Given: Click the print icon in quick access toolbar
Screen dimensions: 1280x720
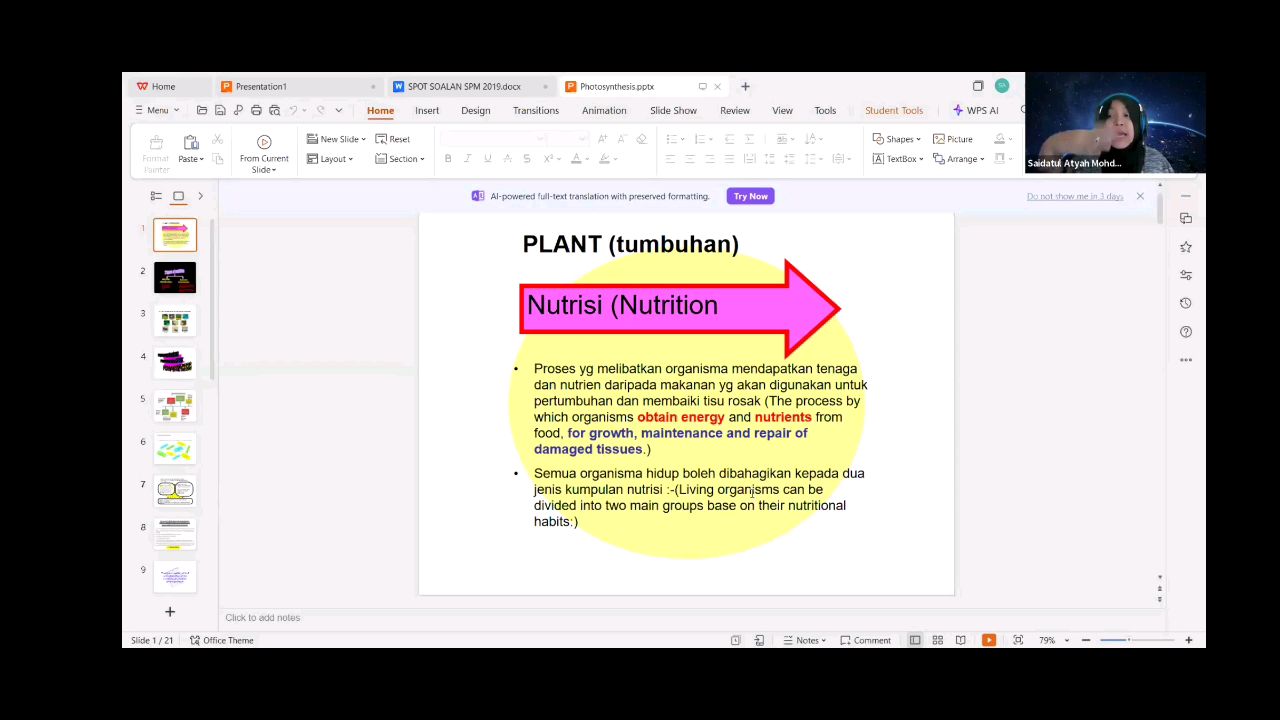Looking at the screenshot, I should (x=256, y=110).
